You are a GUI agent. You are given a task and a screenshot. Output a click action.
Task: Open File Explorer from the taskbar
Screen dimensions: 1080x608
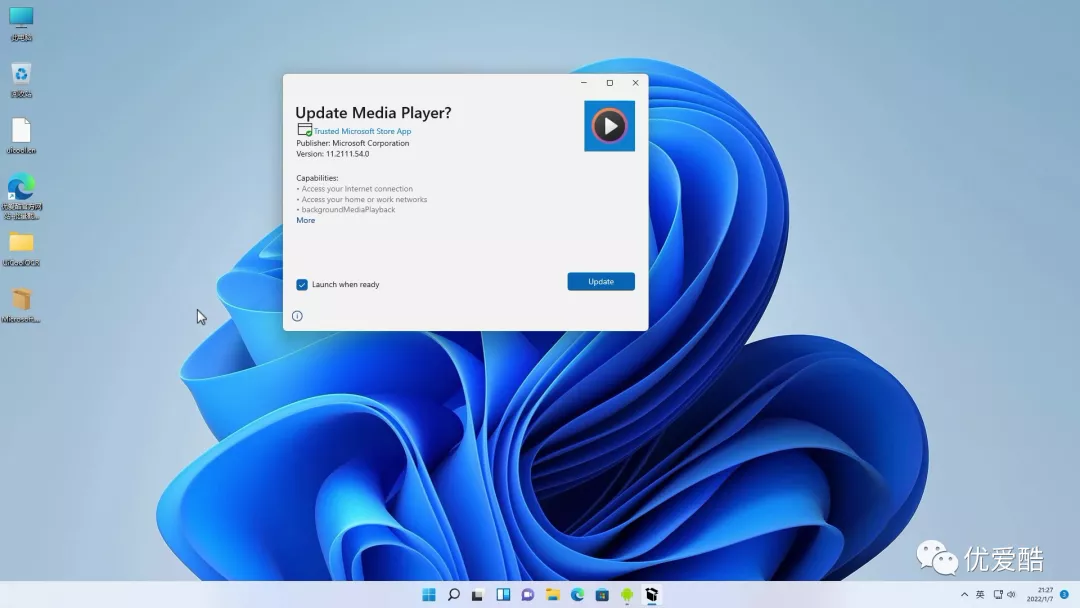pyautogui.click(x=552, y=594)
